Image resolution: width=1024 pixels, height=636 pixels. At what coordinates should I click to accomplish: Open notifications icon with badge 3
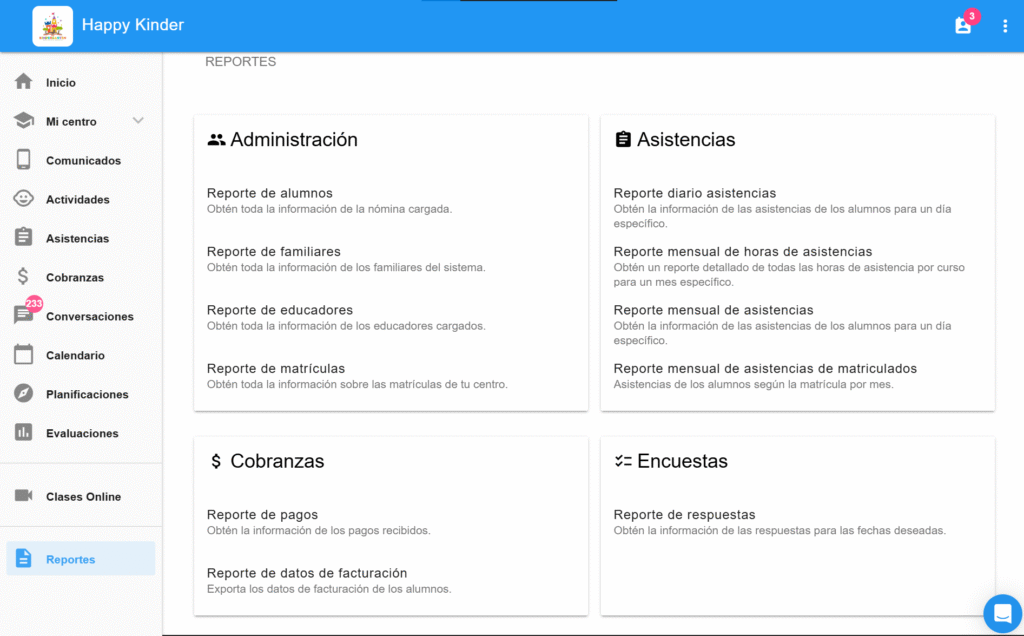pos(963,25)
